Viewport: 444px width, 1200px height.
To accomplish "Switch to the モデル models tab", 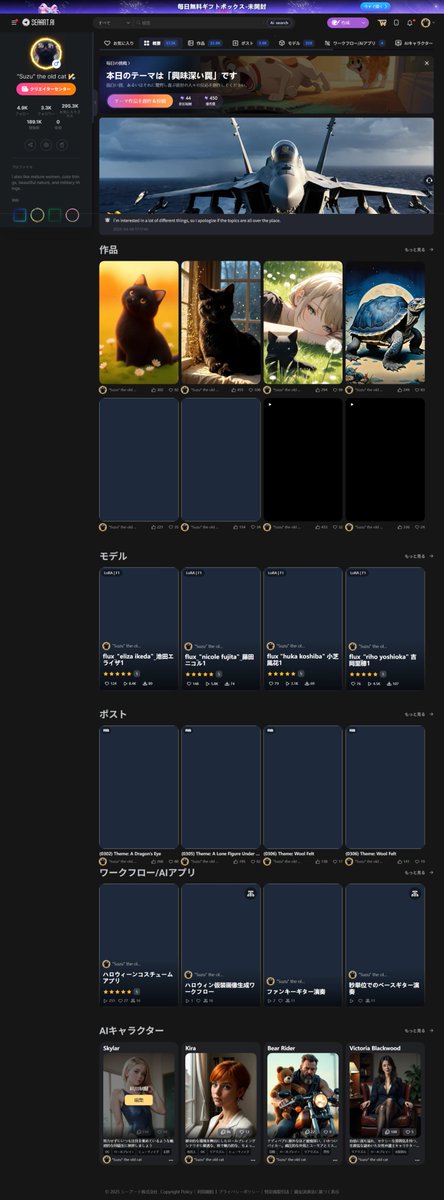I will point(295,44).
